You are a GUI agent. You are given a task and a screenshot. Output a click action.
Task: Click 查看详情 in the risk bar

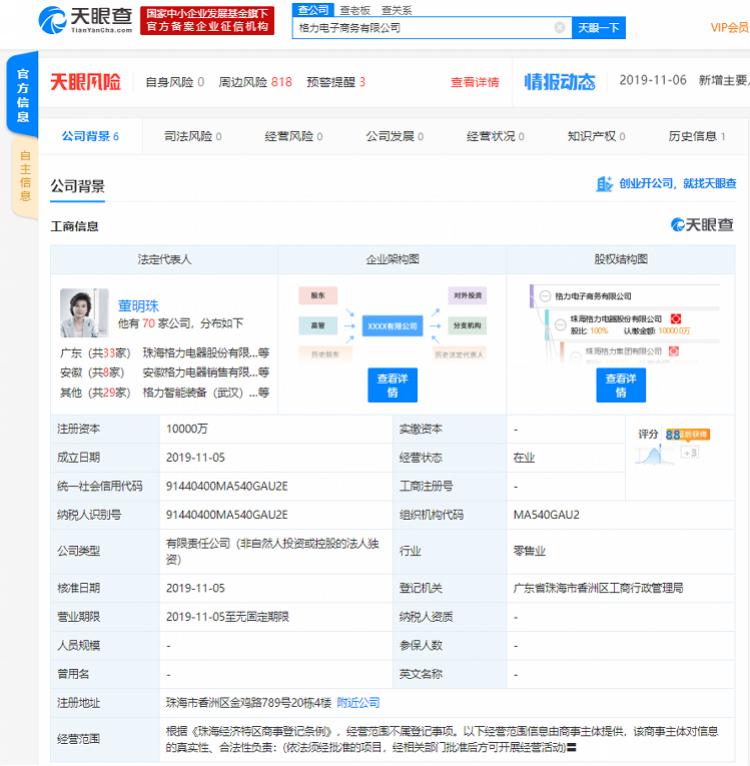[x=474, y=82]
